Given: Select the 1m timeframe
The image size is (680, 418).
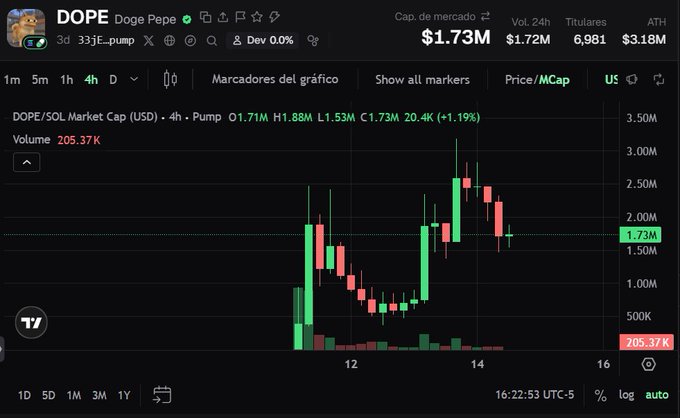Looking at the screenshot, I should point(12,80).
